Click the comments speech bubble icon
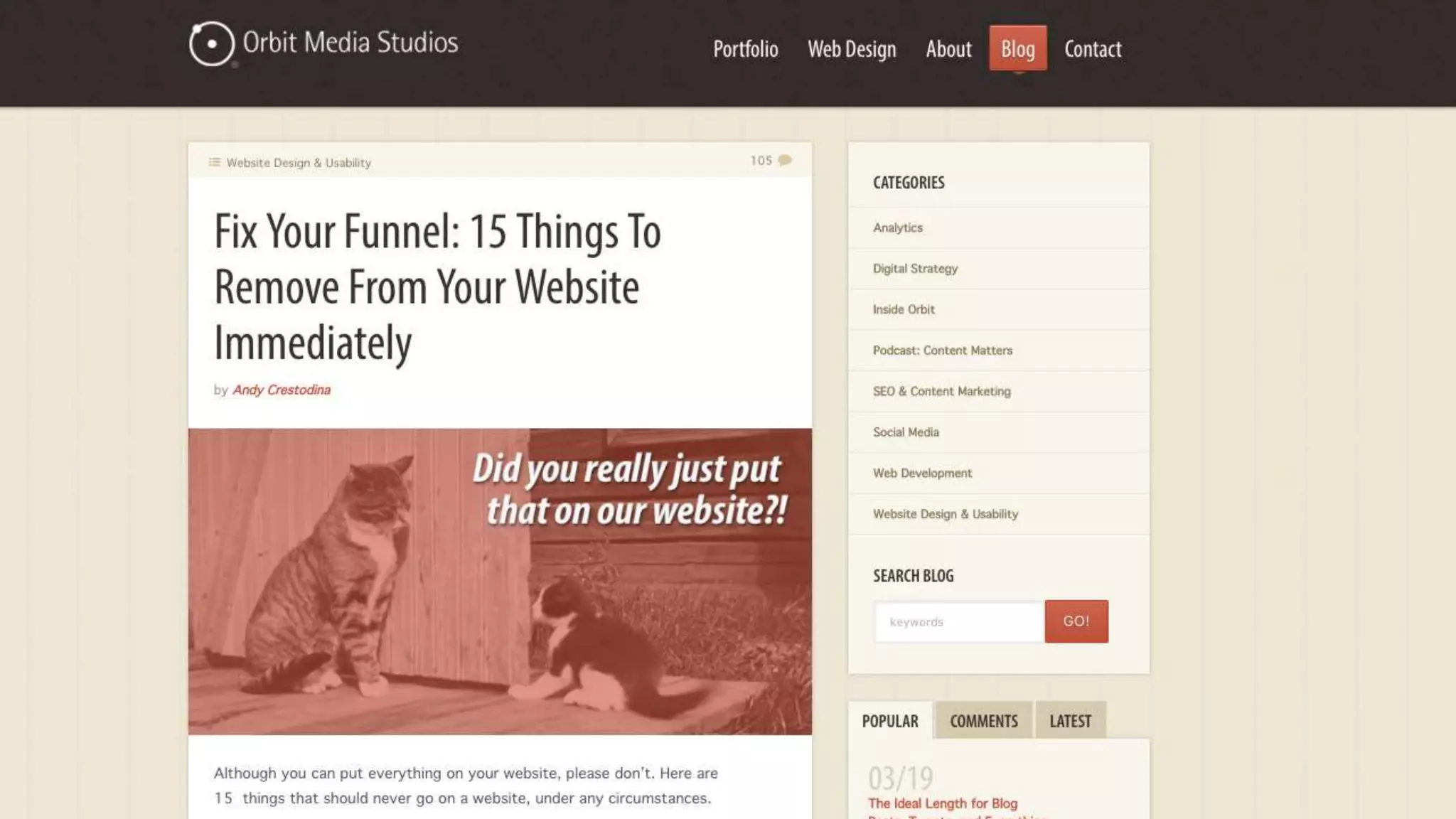Screen dimensions: 1456x819 [785, 161]
